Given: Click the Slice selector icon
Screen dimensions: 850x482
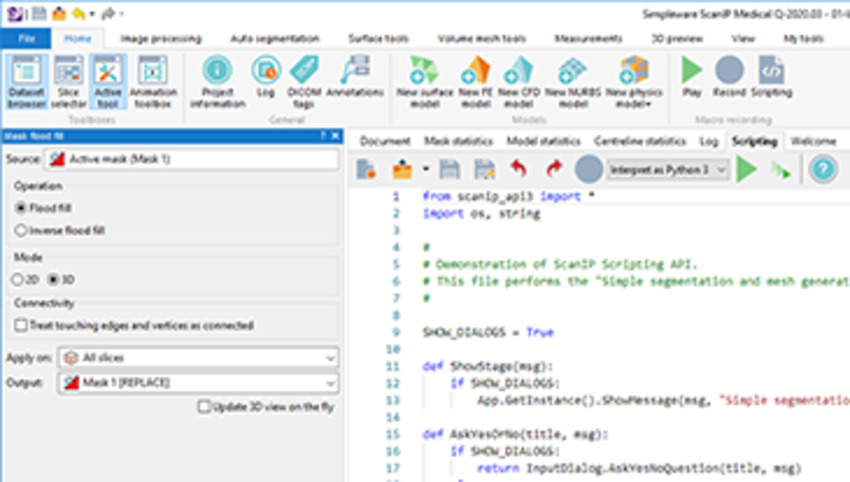Looking at the screenshot, I should click(x=69, y=82).
